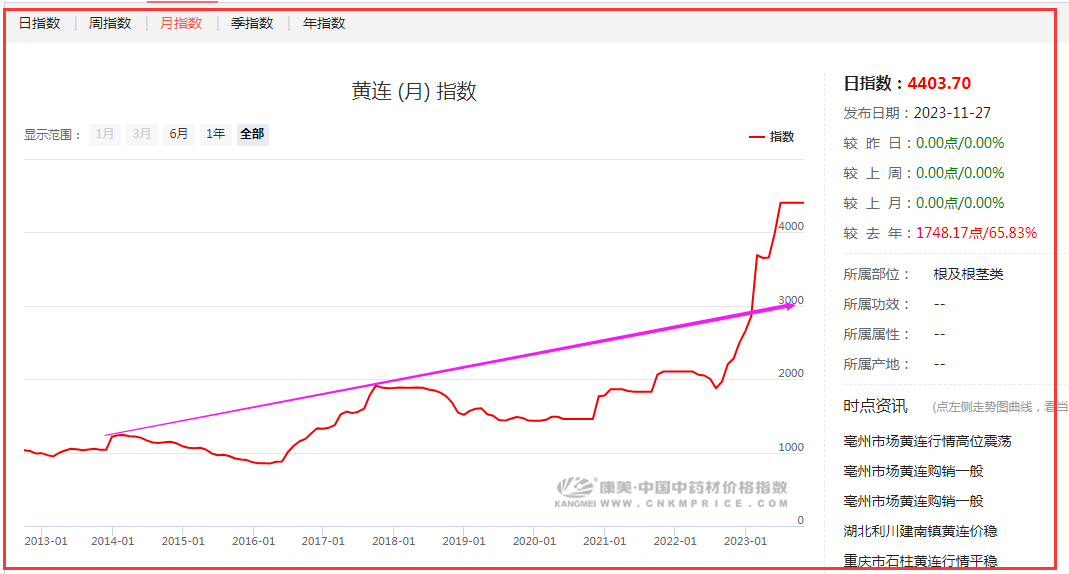
Task: Click the 根及根茎类 category value
Action: coord(968,274)
